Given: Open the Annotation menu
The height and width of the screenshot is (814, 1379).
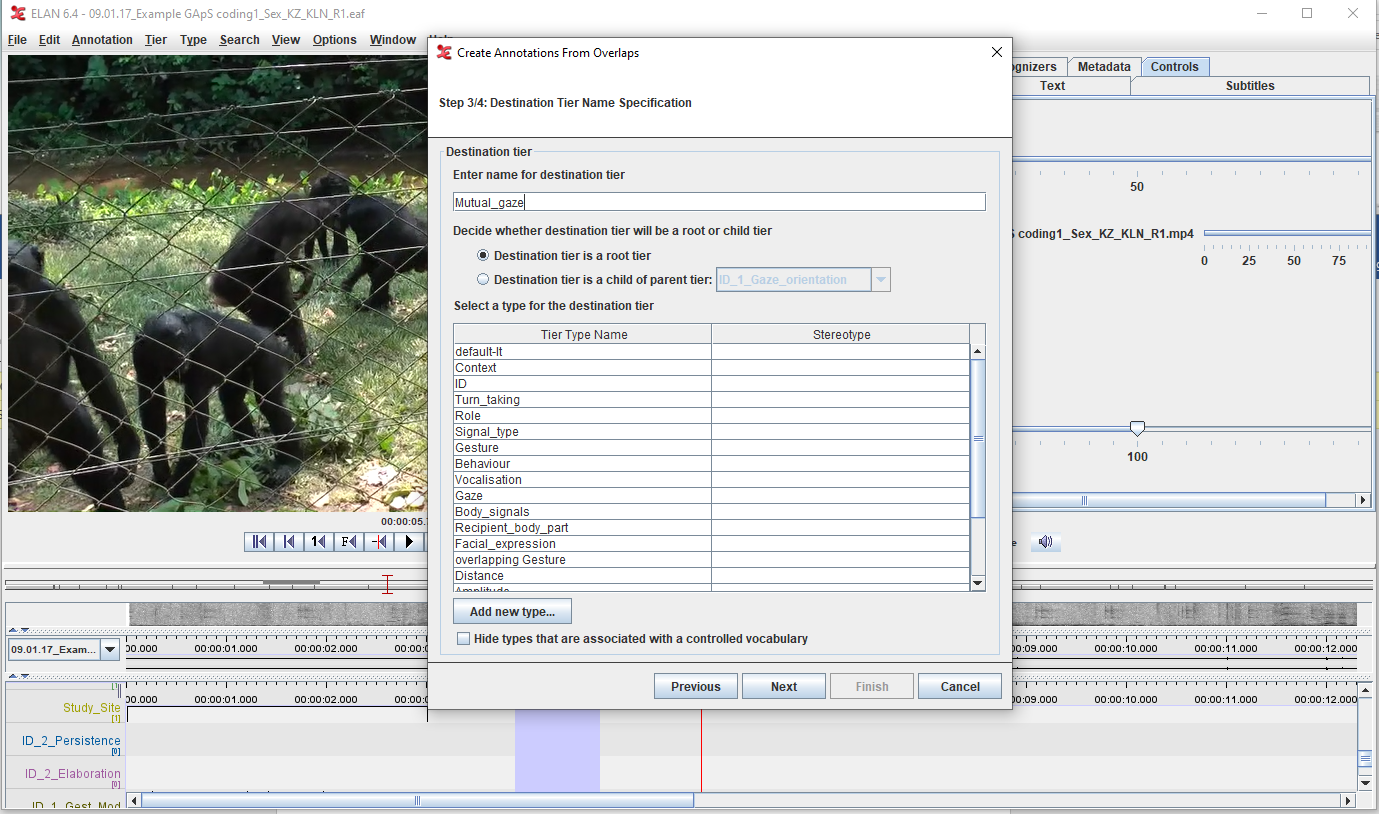Looking at the screenshot, I should [x=102, y=40].
